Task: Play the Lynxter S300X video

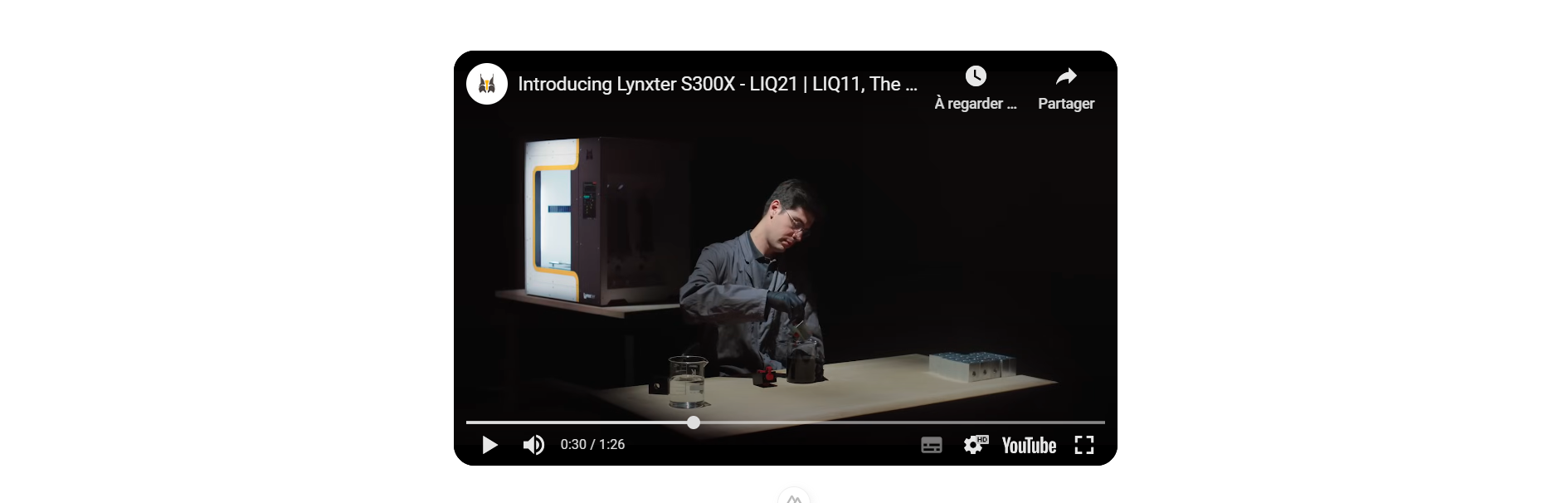Action: [x=489, y=445]
